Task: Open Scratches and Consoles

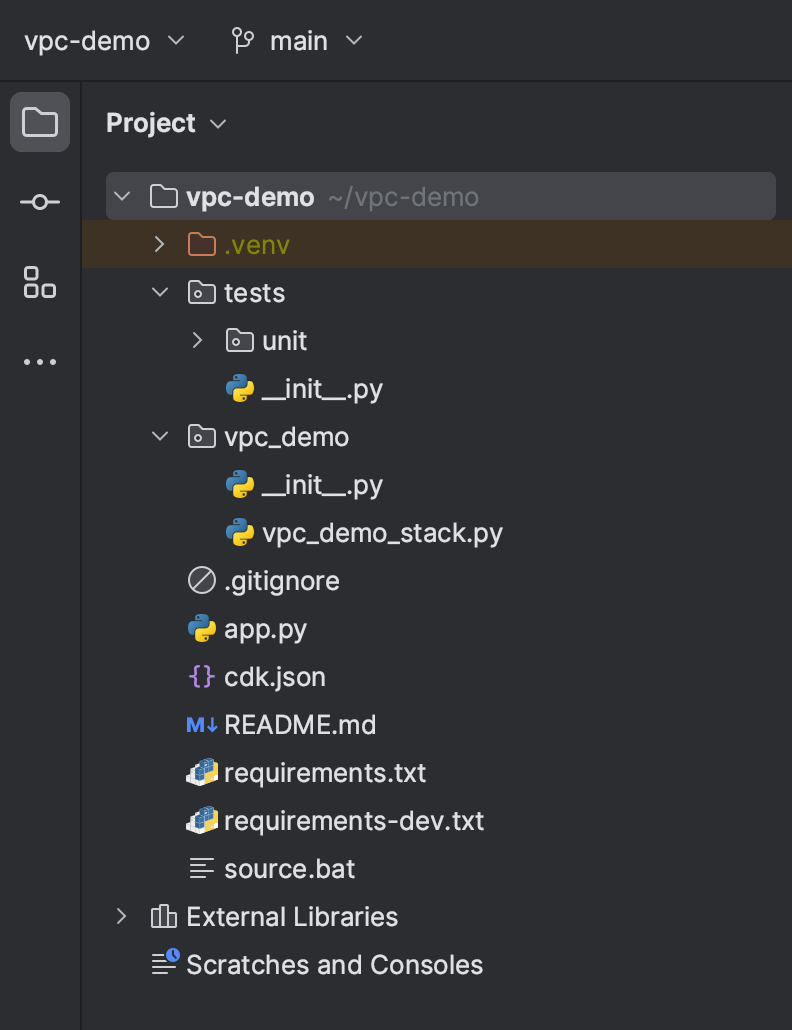Action: point(335,964)
